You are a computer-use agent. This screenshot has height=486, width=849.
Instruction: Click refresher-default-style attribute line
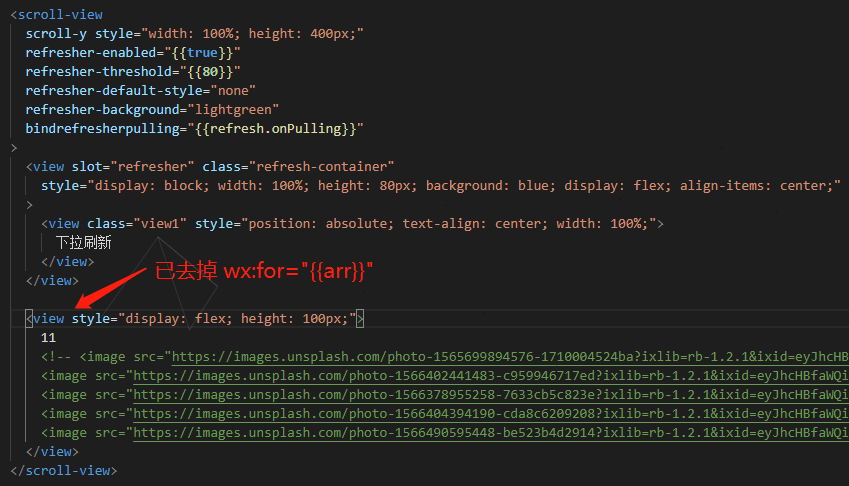pyautogui.click(x=140, y=90)
